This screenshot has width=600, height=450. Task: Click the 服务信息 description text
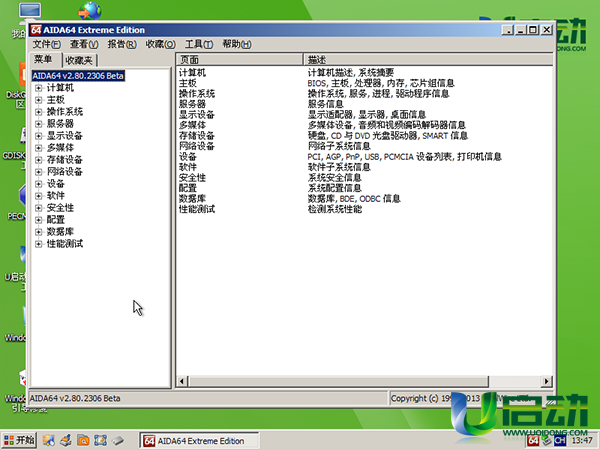(326, 104)
